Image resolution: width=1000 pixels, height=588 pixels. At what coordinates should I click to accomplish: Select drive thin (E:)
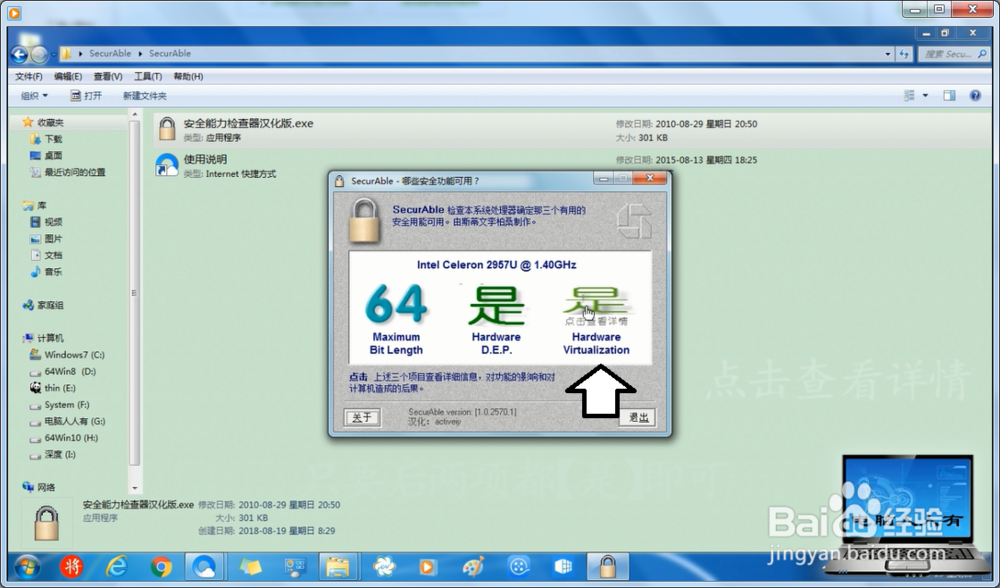point(60,388)
